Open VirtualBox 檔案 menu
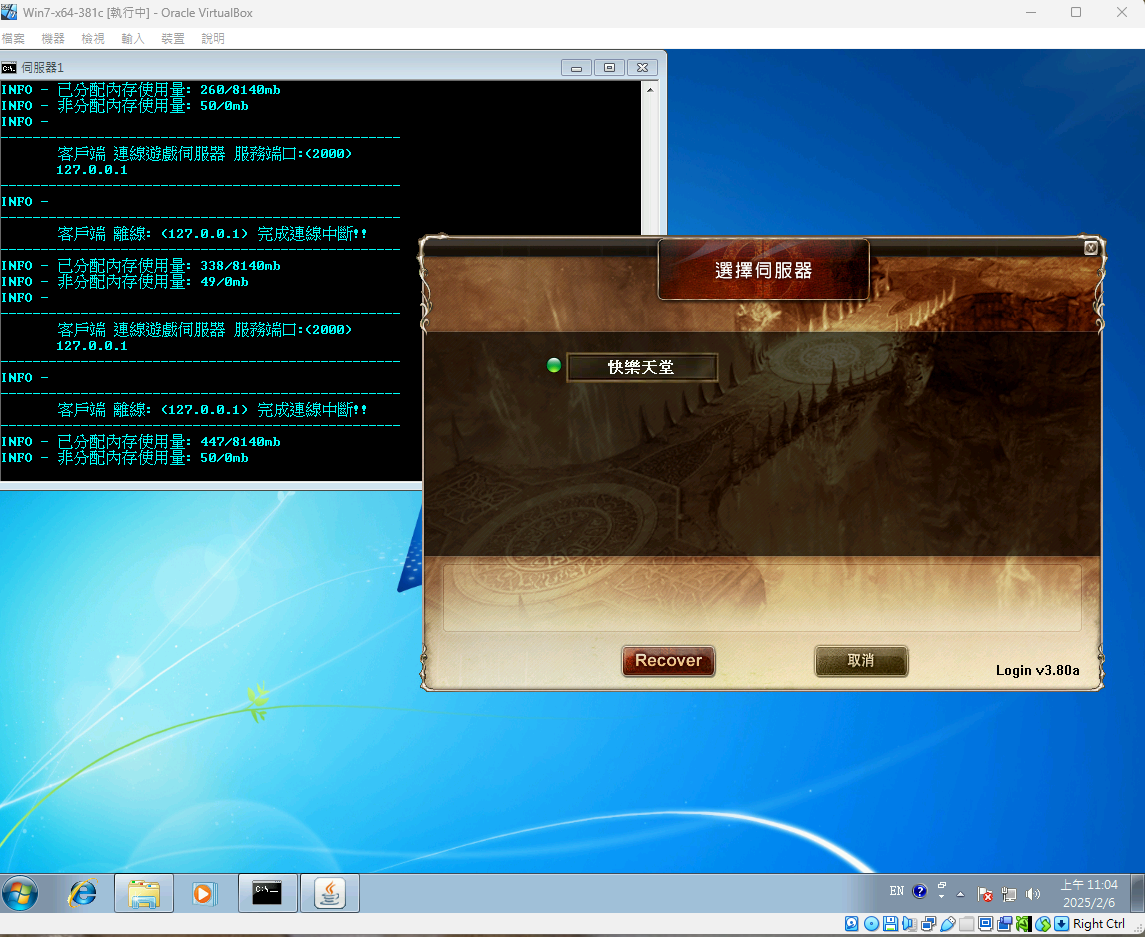The height and width of the screenshot is (937, 1145). click(x=13, y=39)
